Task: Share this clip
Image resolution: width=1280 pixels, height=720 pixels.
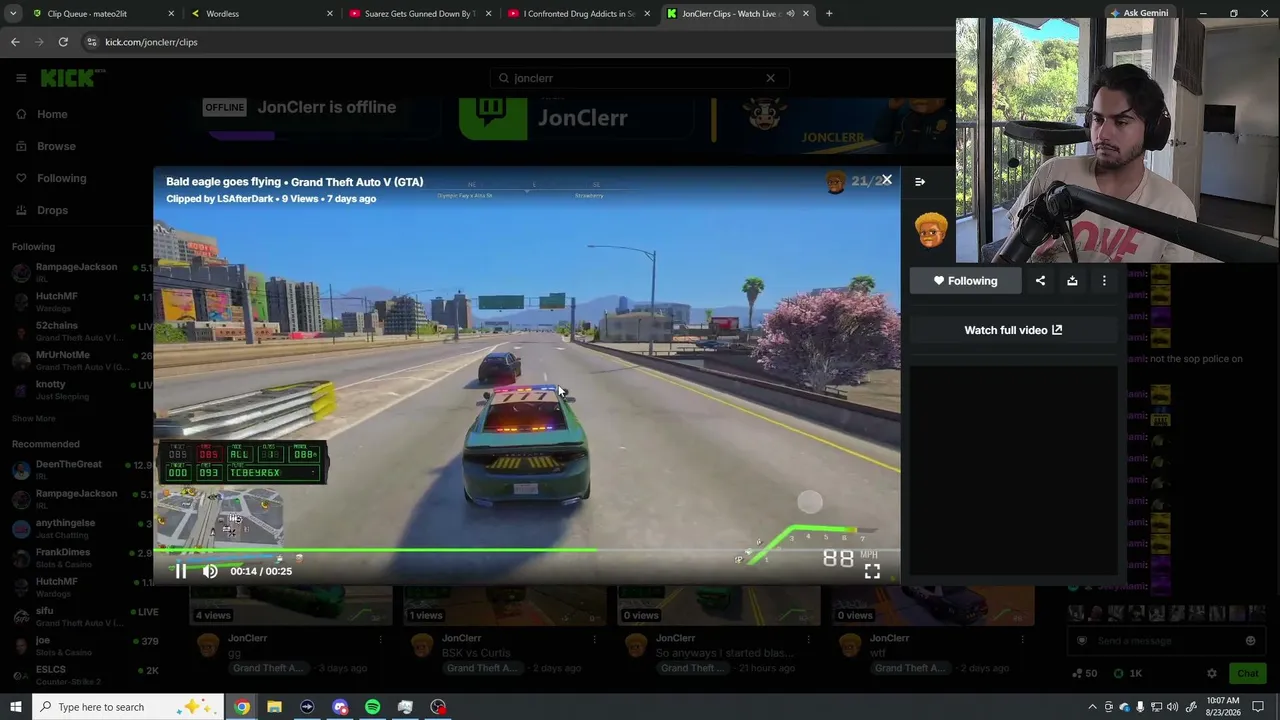Action: [x=1040, y=281]
